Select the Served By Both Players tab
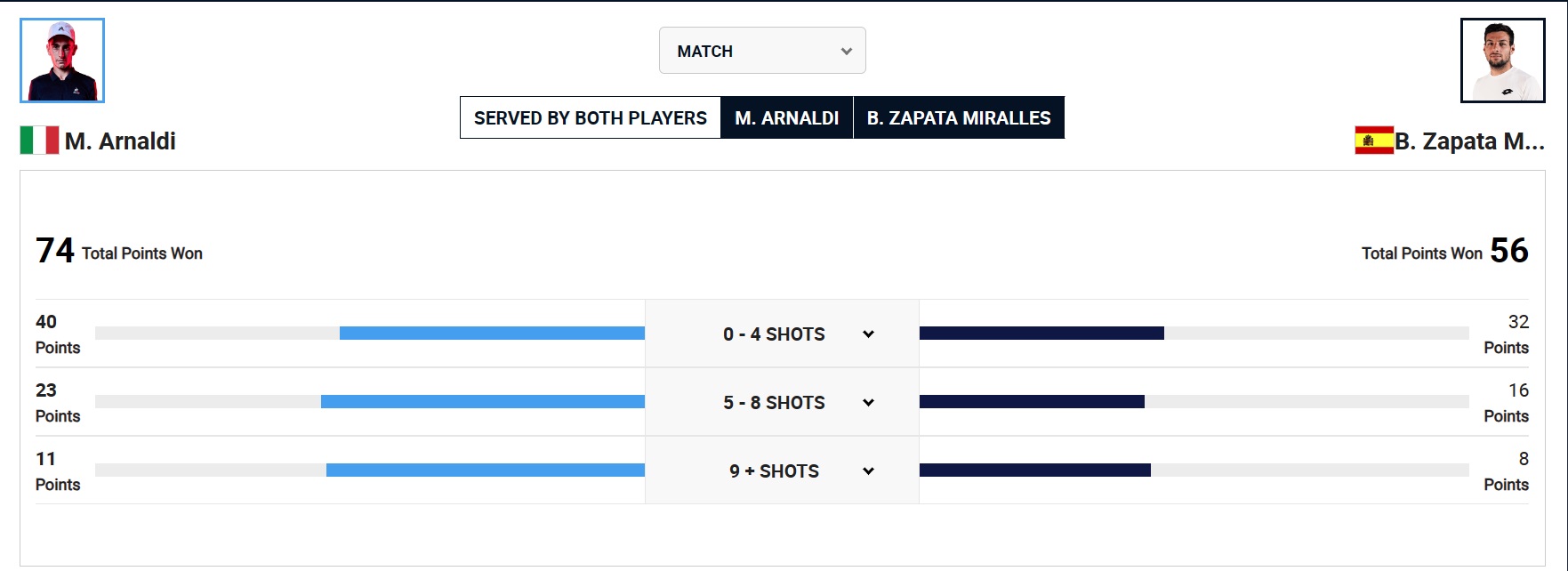This screenshot has height=571, width=1568. [x=590, y=117]
